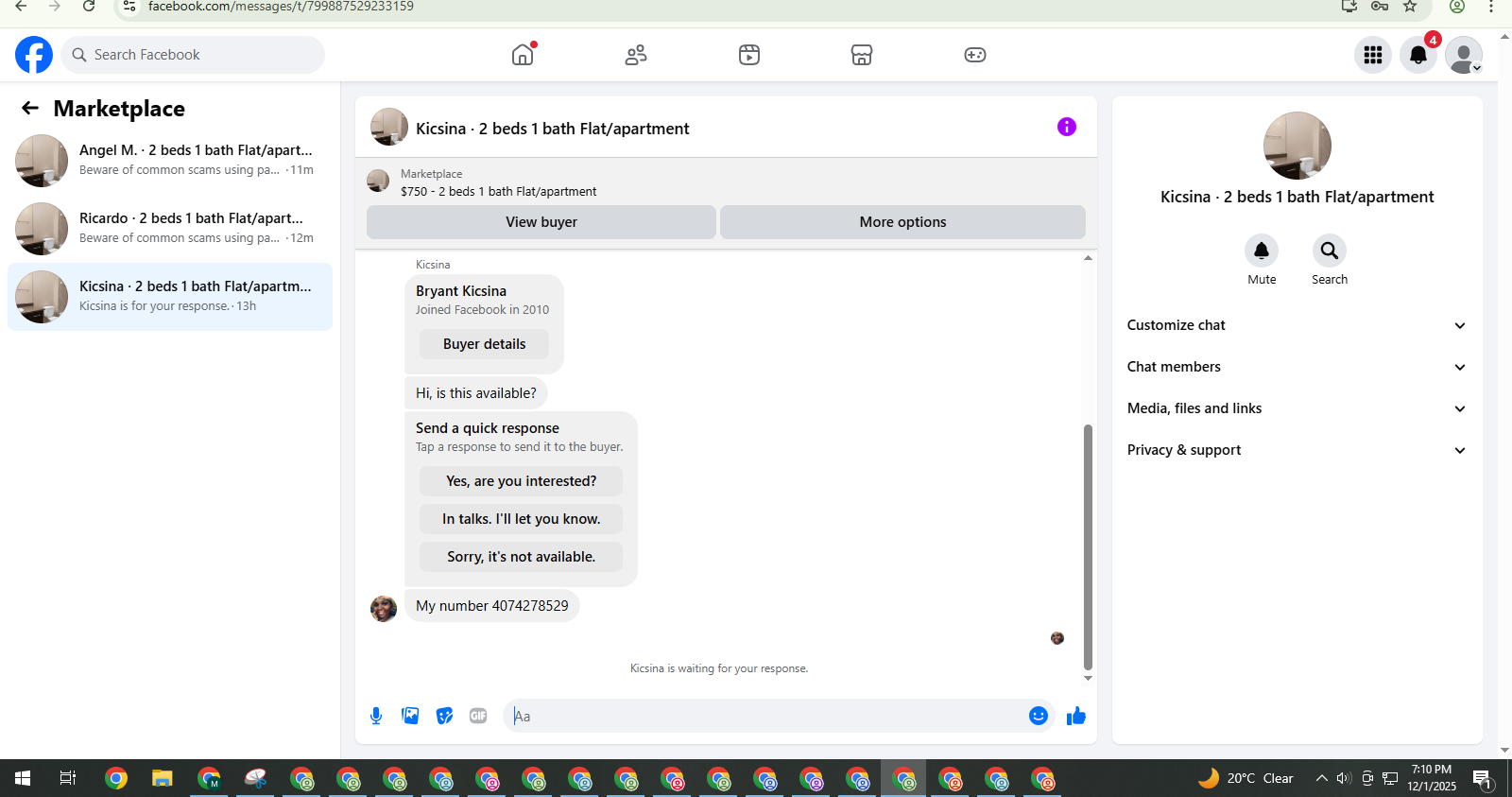
Task: Expand the Customize chat section
Action: click(x=1297, y=325)
